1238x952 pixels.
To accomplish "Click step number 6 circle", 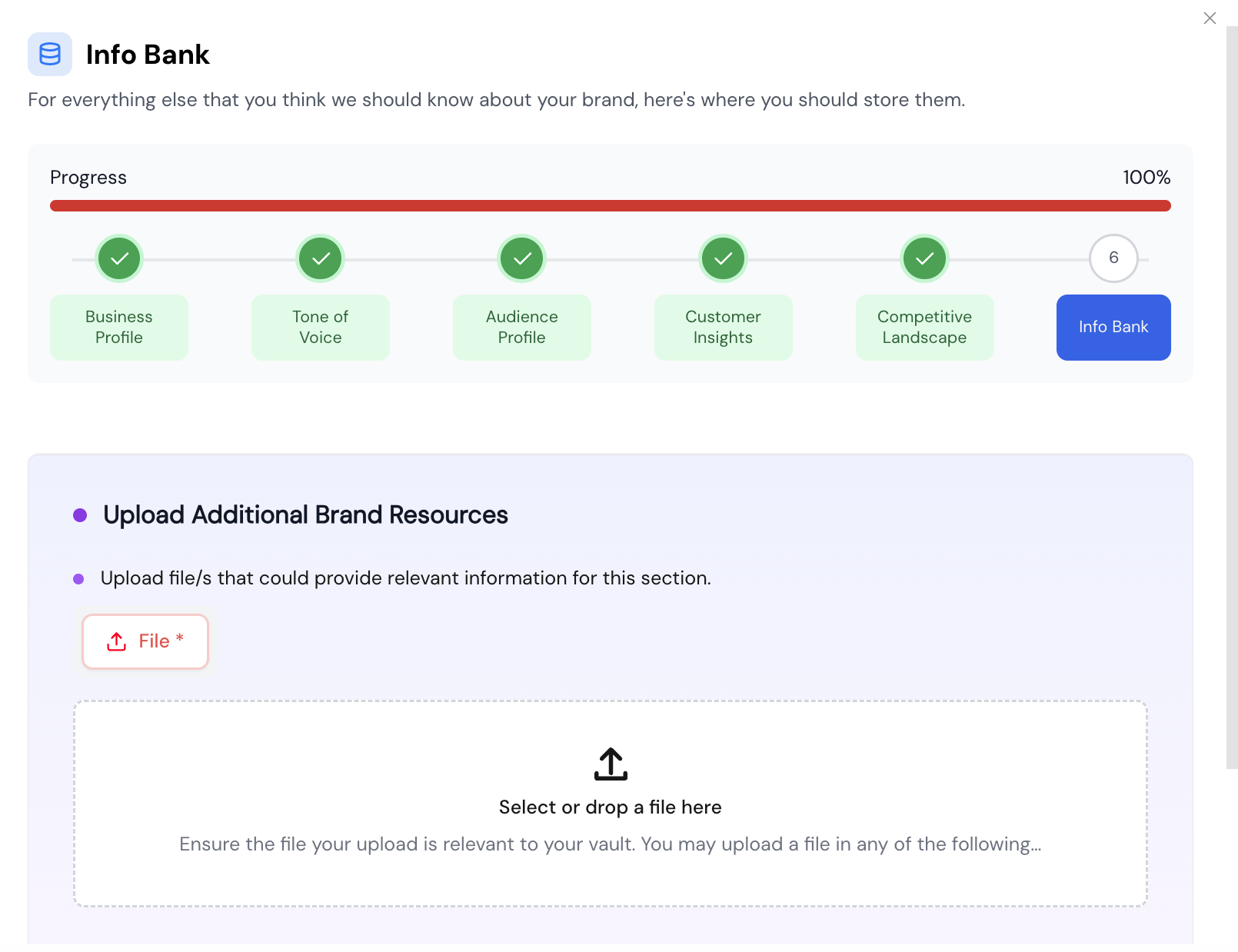I will 1113,258.
